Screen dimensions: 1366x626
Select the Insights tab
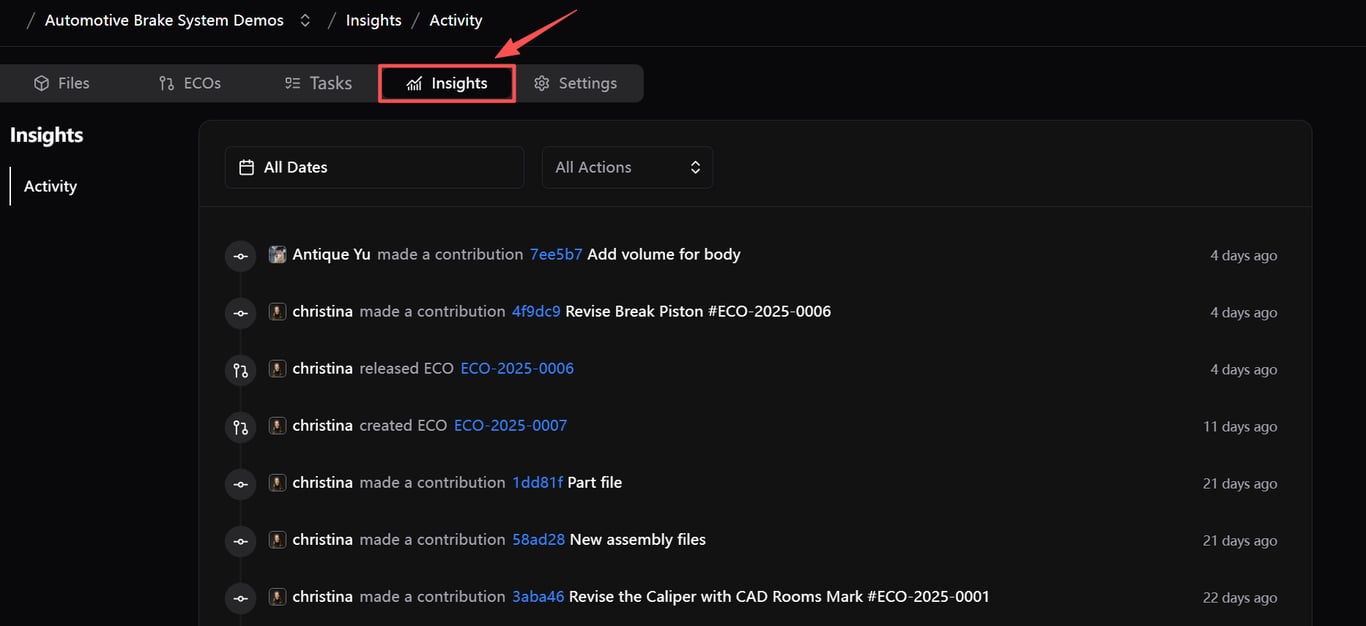click(x=447, y=83)
